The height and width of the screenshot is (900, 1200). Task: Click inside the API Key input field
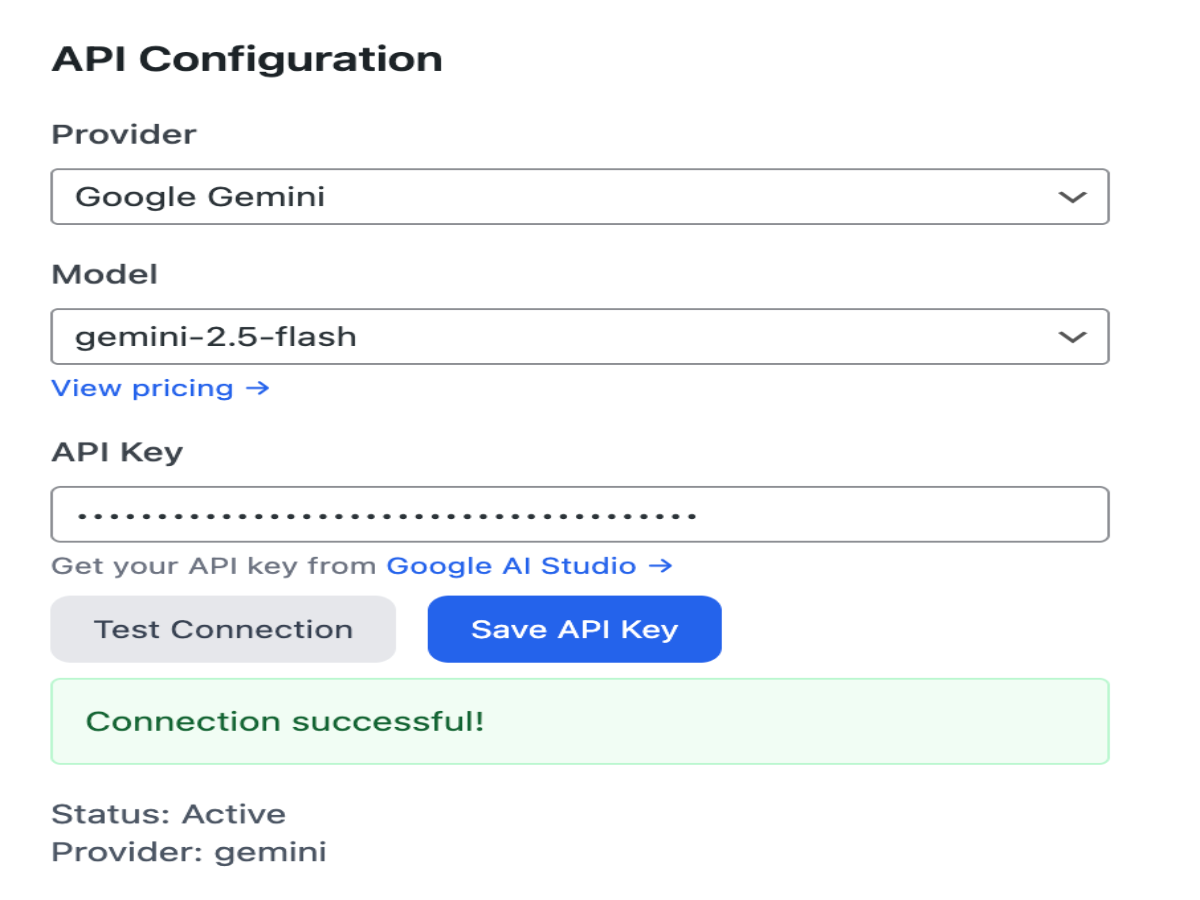[580, 513]
